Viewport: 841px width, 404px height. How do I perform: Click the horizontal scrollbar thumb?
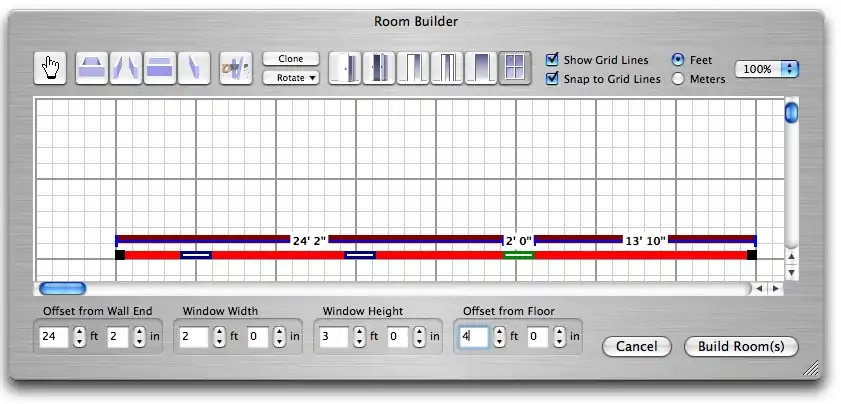point(62,289)
